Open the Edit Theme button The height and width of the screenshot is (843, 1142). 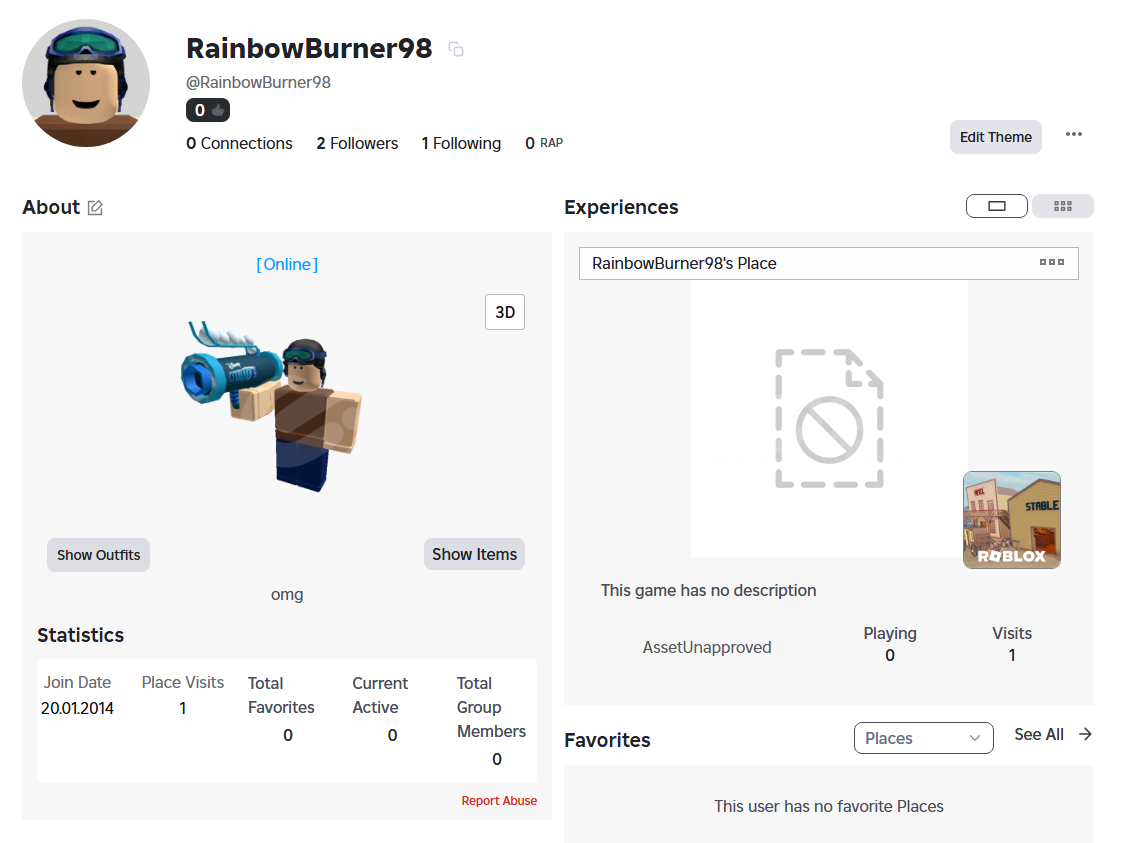[995, 137]
